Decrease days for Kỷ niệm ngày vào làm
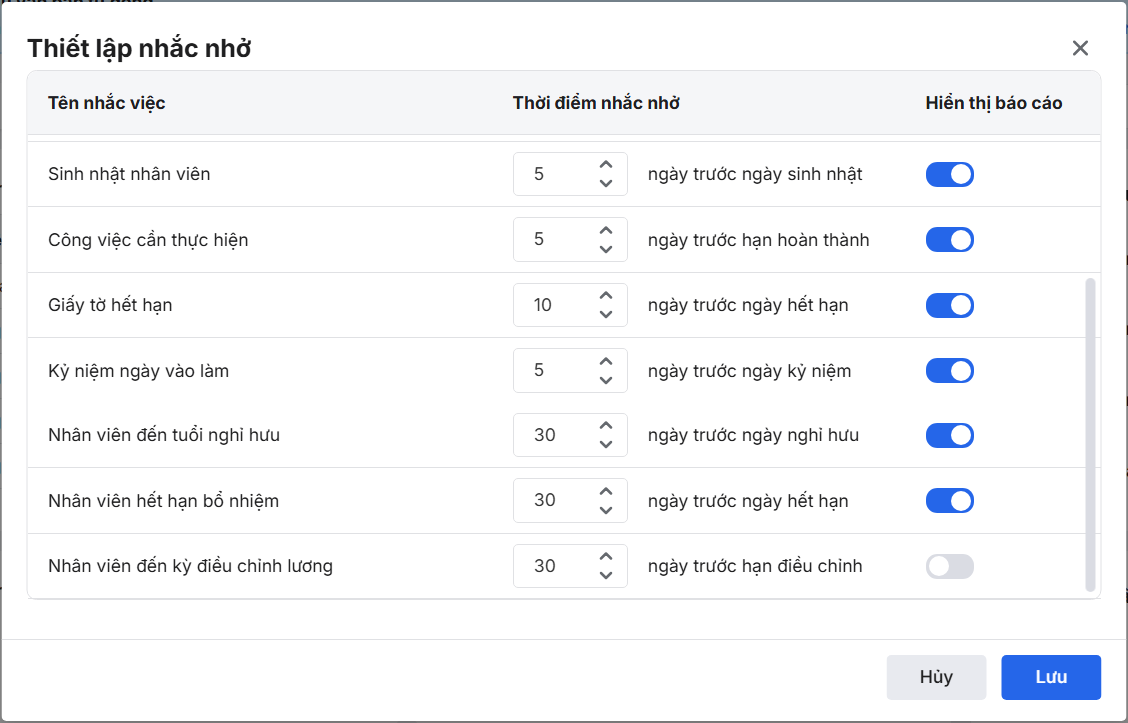 tap(605, 380)
